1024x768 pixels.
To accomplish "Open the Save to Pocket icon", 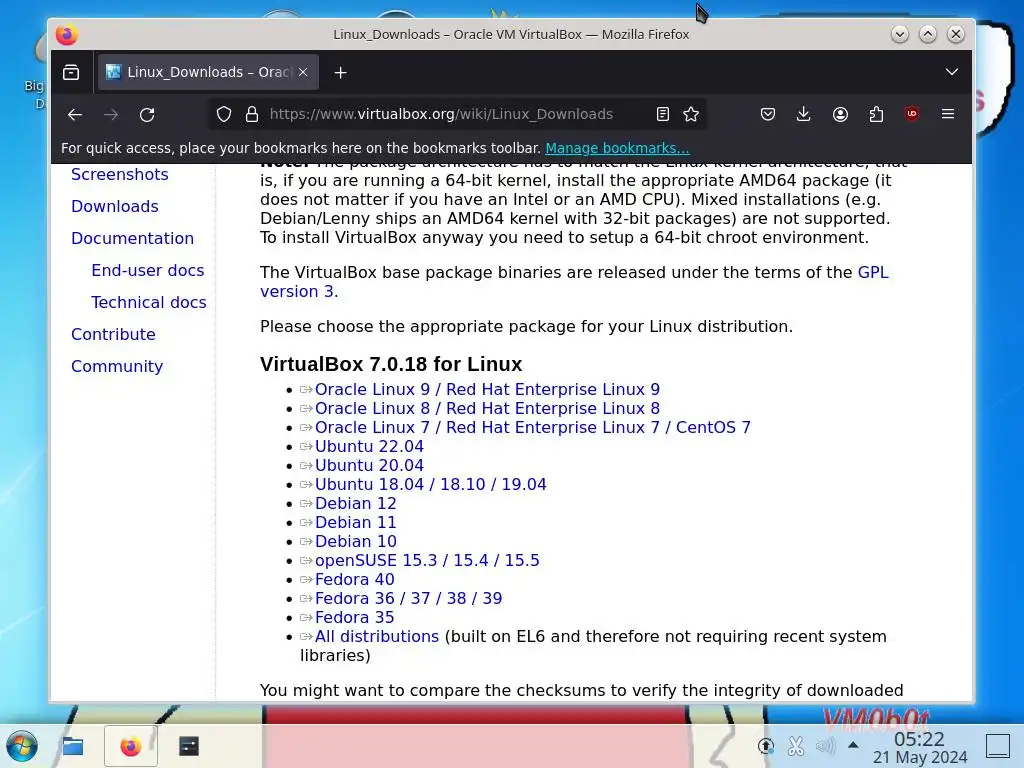I will (768, 114).
